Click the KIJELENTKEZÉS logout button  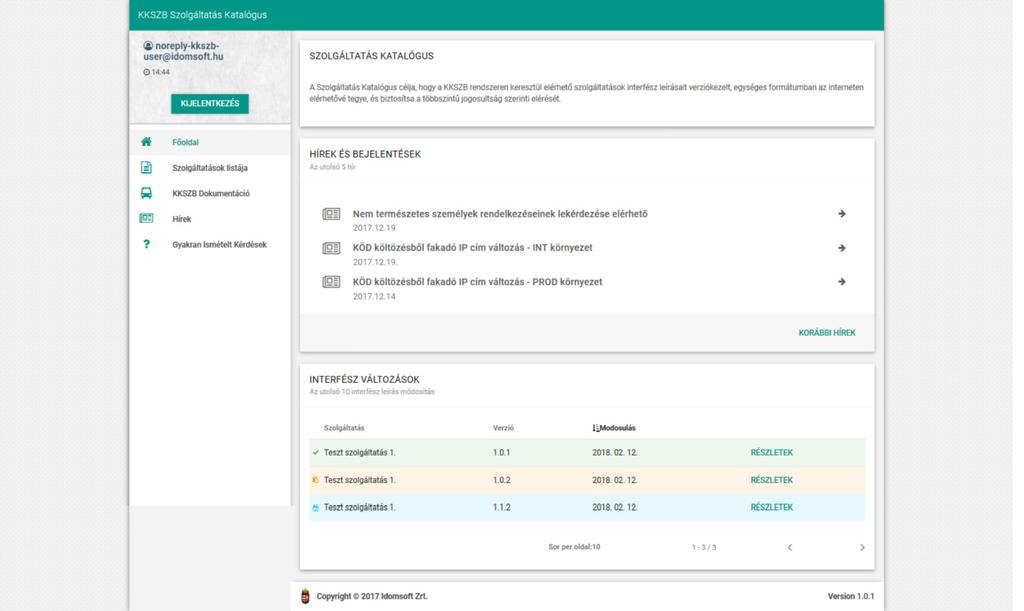(210, 104)
